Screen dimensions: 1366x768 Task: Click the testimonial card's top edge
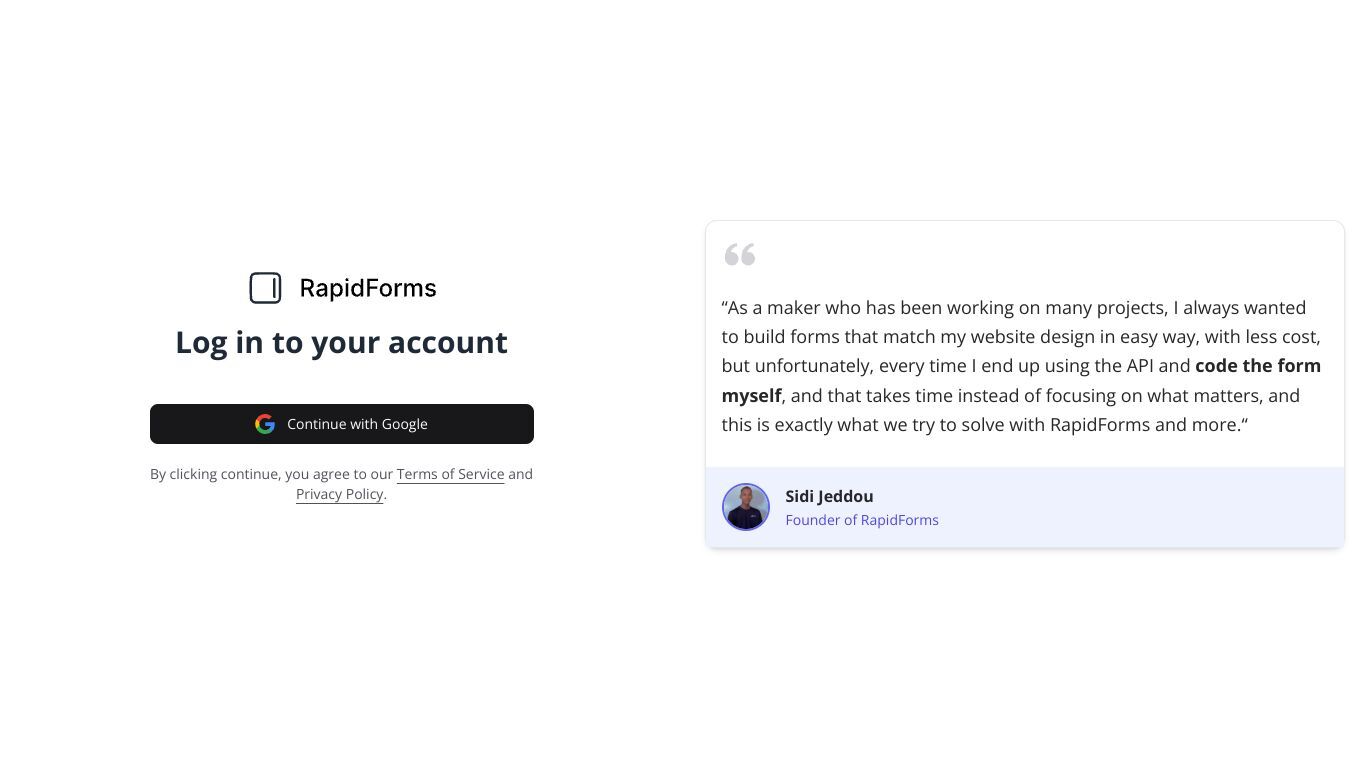[1025, 221]
